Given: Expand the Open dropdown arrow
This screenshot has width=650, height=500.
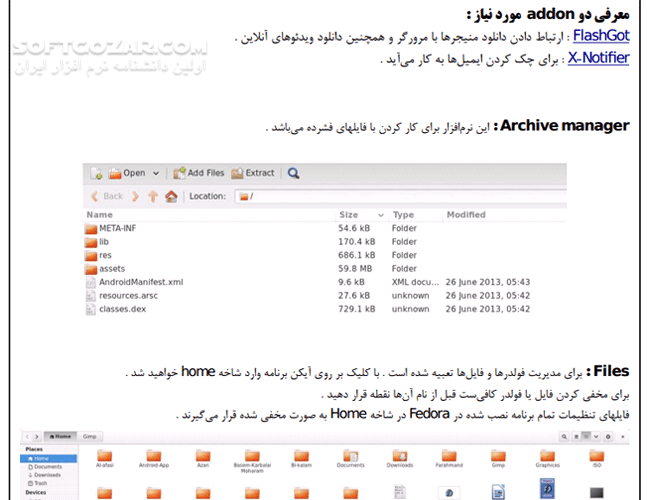Looking at the screenshot, I should [156, 173].
